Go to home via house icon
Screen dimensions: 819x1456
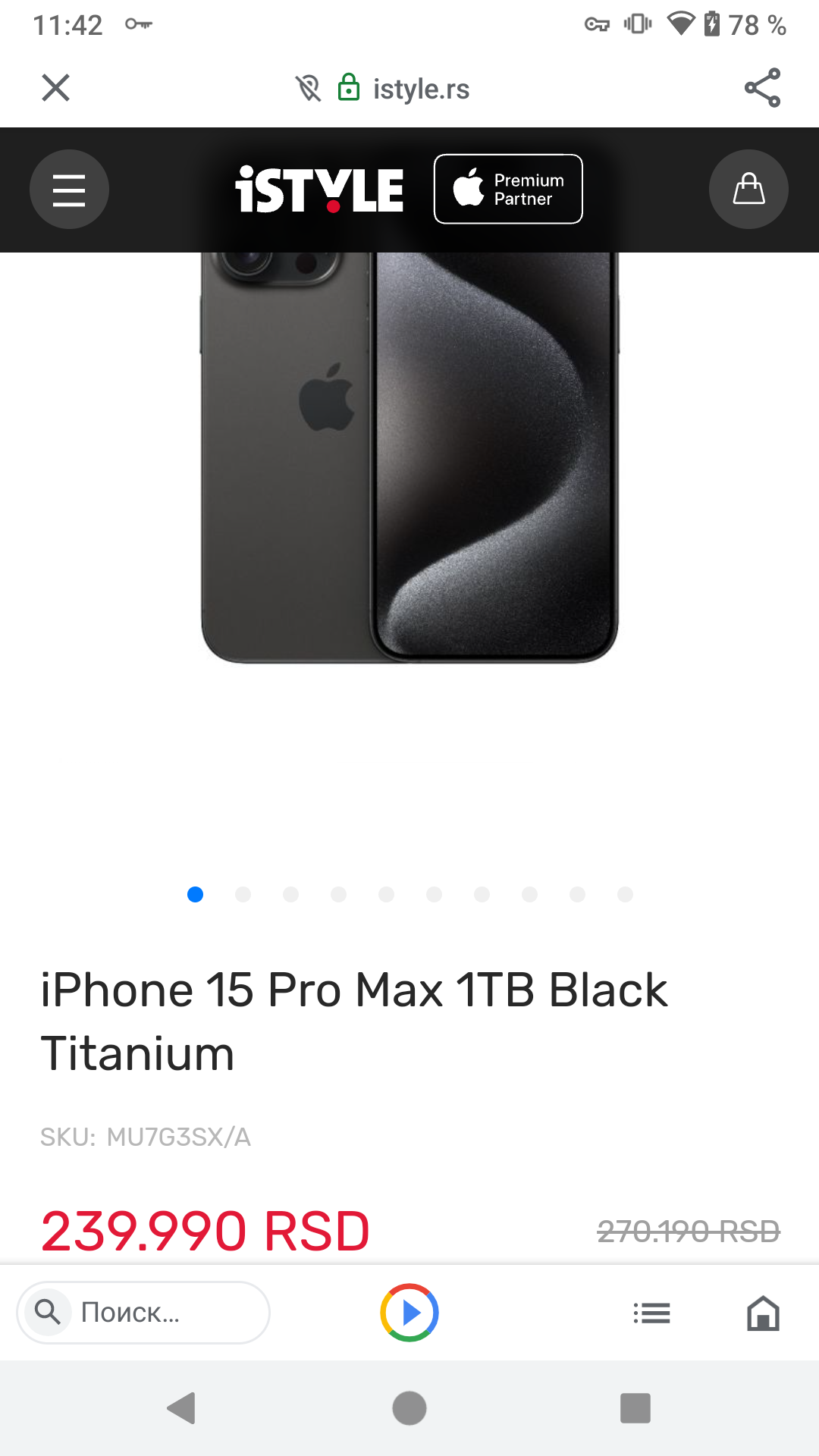pos(763,1313)
